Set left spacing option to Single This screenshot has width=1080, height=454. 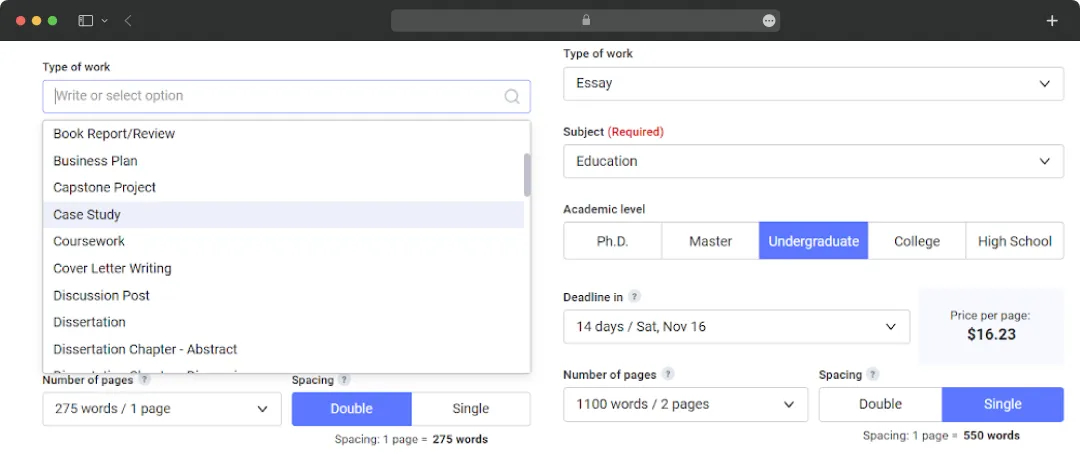pos(470,408)
